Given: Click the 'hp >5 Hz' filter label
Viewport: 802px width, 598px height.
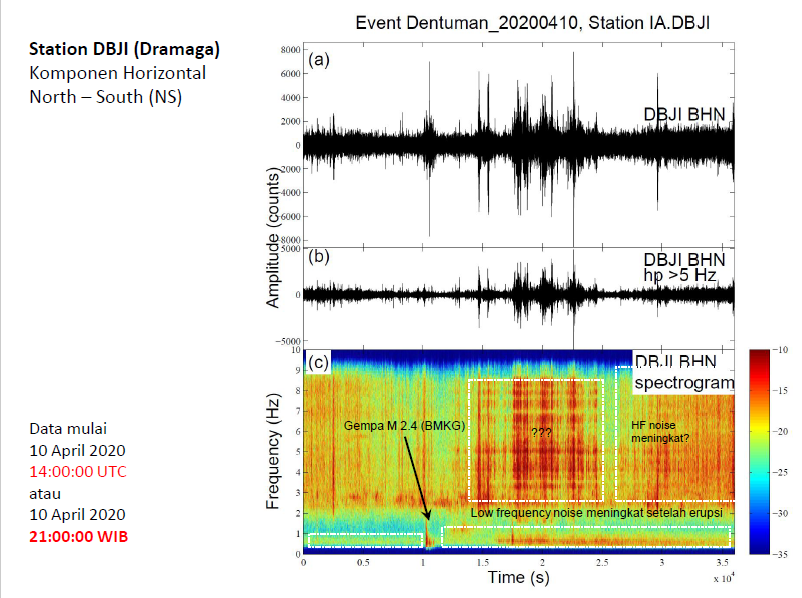Looking at the screenshot, I should [x=680, y=275].
